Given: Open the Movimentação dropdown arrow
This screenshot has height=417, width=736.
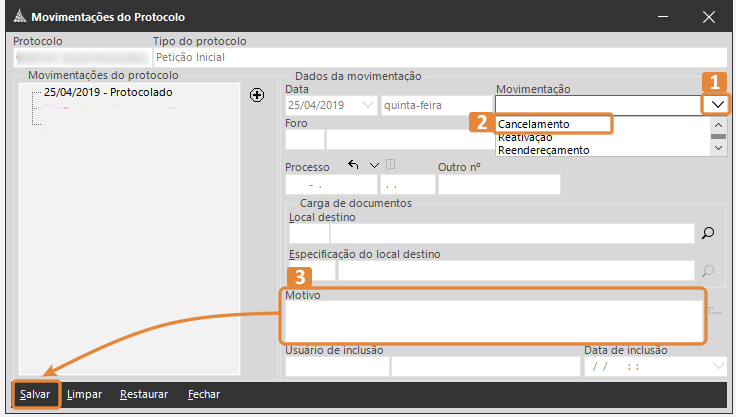Looking at the screenshot, I should (x=717, y=103).
